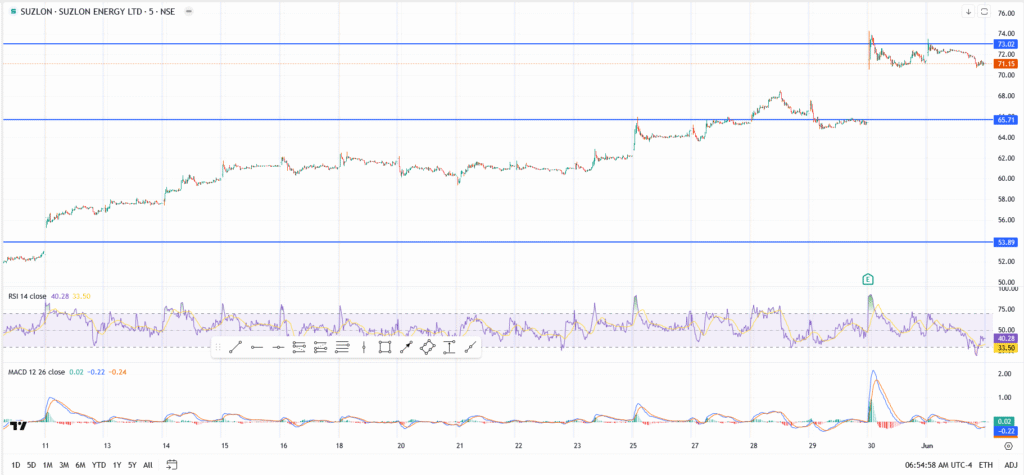
Task: Click the fullscreen frame button at top right
Action: click(984, 12)
